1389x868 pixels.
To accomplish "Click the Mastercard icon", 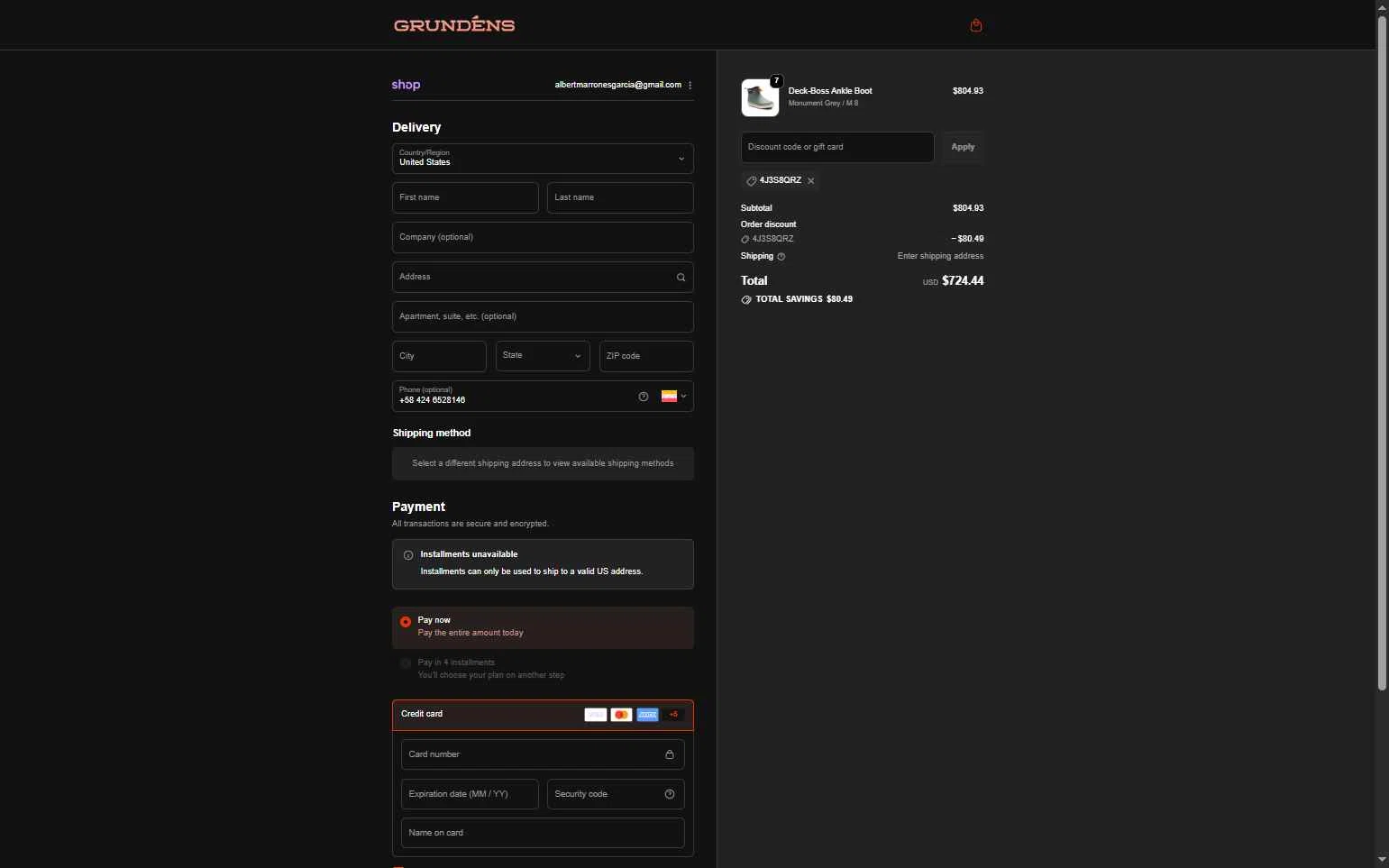I will (x=621, y=715).
